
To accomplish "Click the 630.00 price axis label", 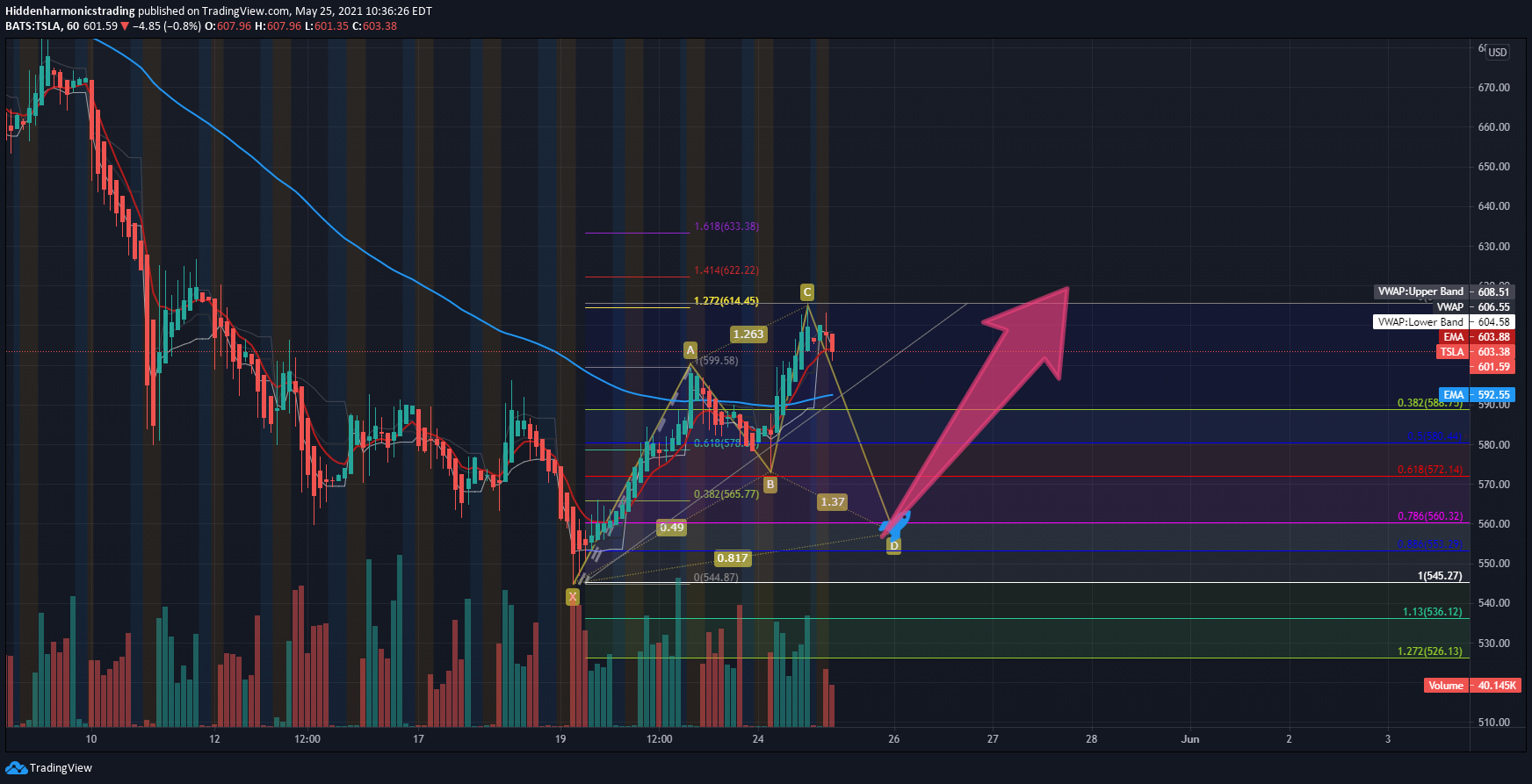I will (1494, 247).
